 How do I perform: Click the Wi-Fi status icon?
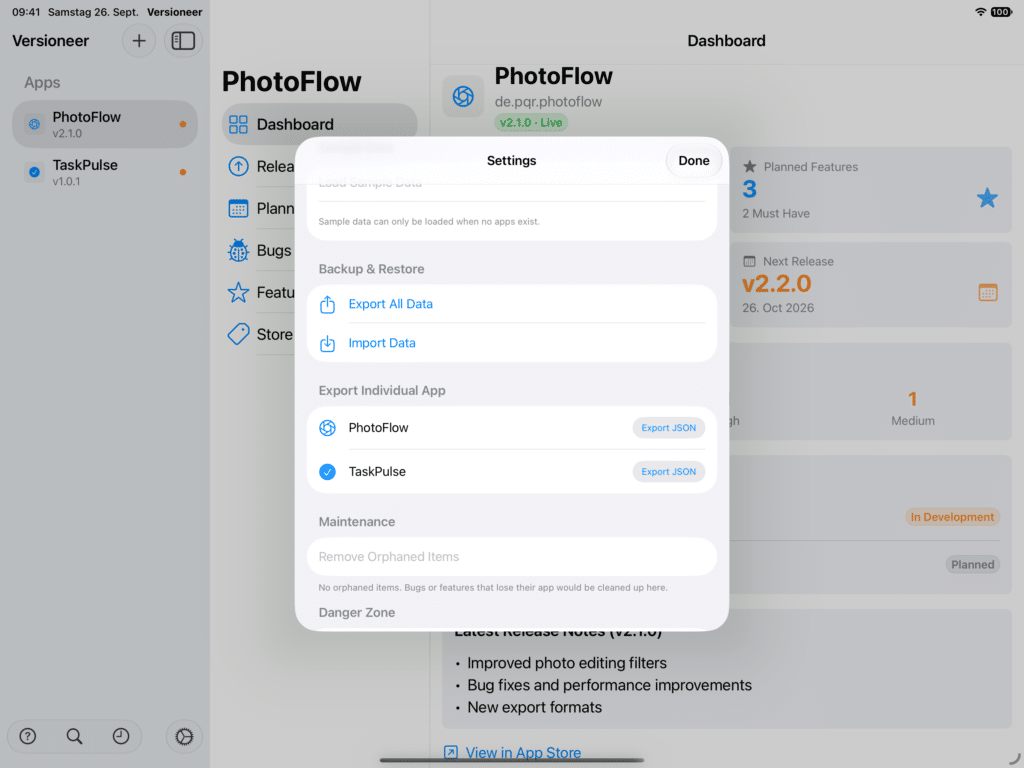tap(980, 12)
